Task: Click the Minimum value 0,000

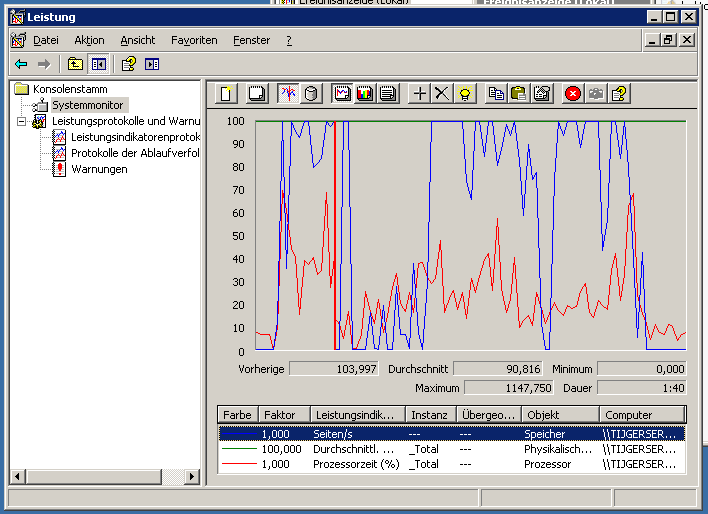Action: pos(642,369)
